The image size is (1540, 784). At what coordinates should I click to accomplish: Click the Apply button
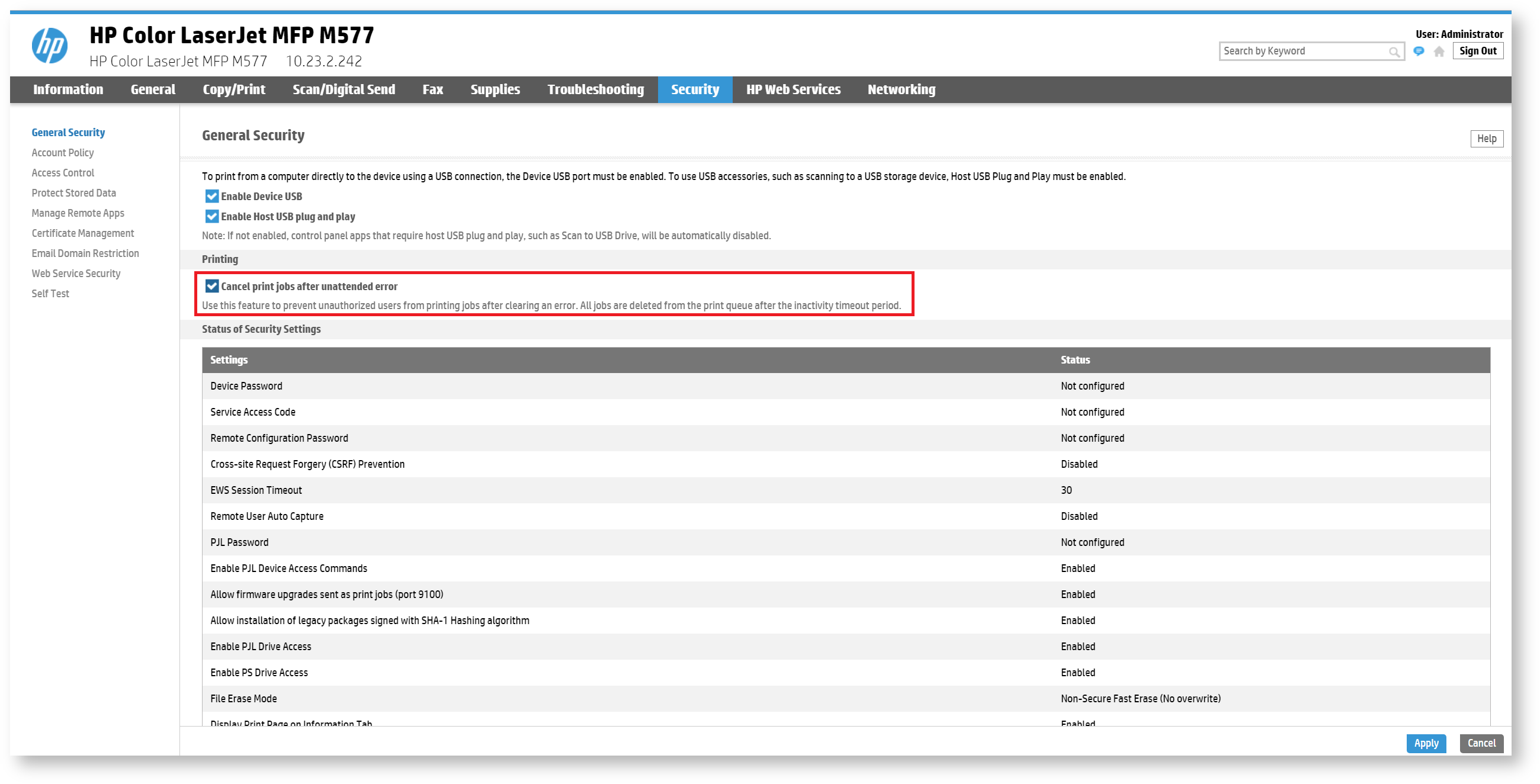1426,744
